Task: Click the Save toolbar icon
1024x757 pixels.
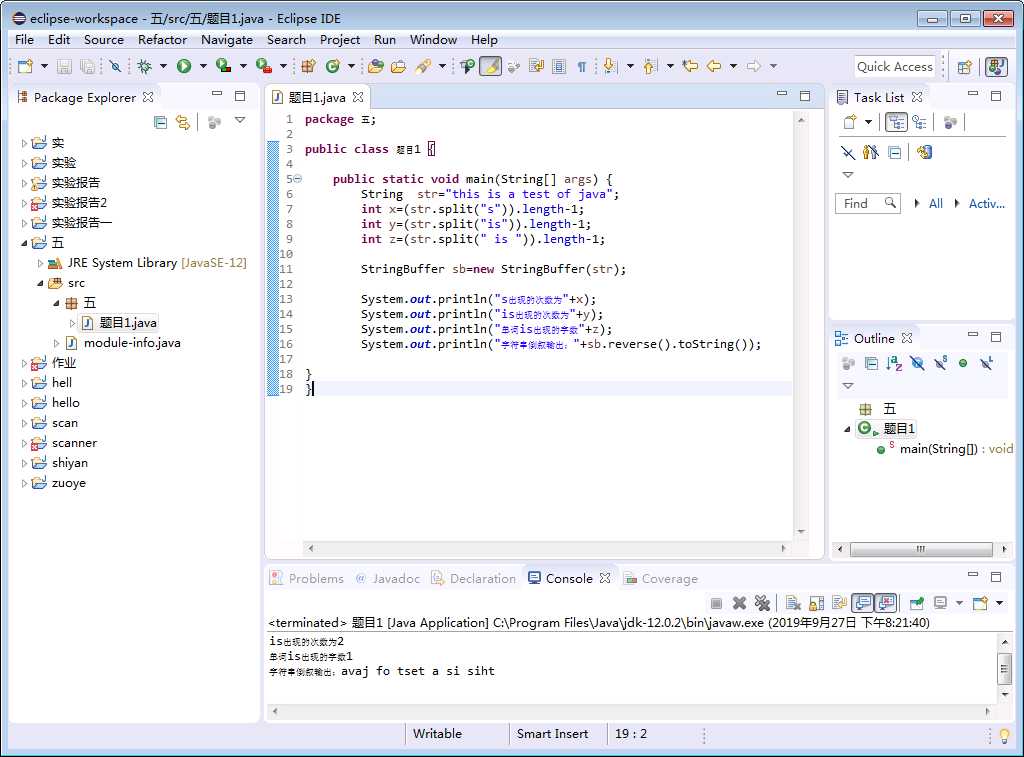Action: (x=64, y=66)
